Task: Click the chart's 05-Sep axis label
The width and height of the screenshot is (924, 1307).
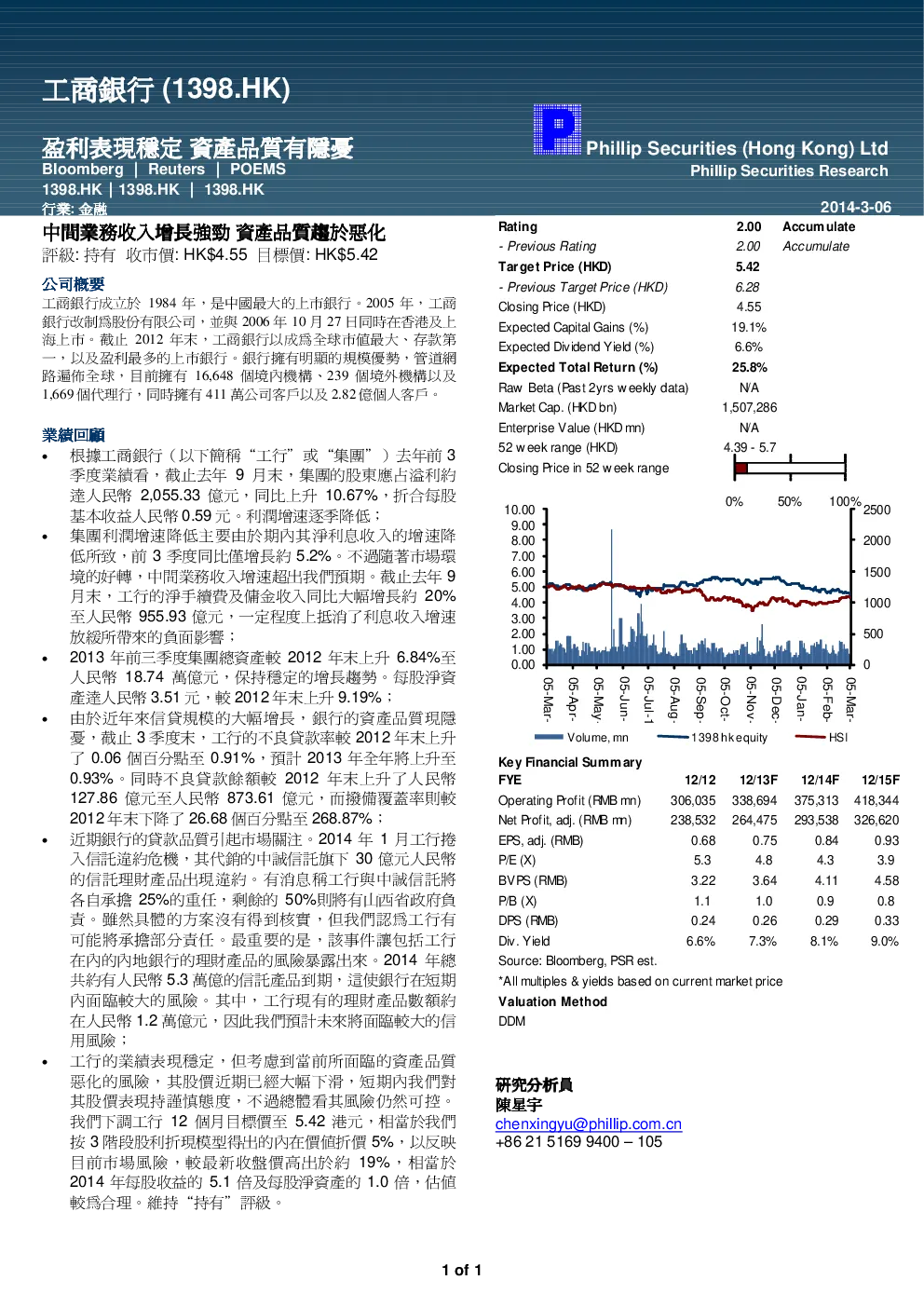Action: tap(700, 698)
